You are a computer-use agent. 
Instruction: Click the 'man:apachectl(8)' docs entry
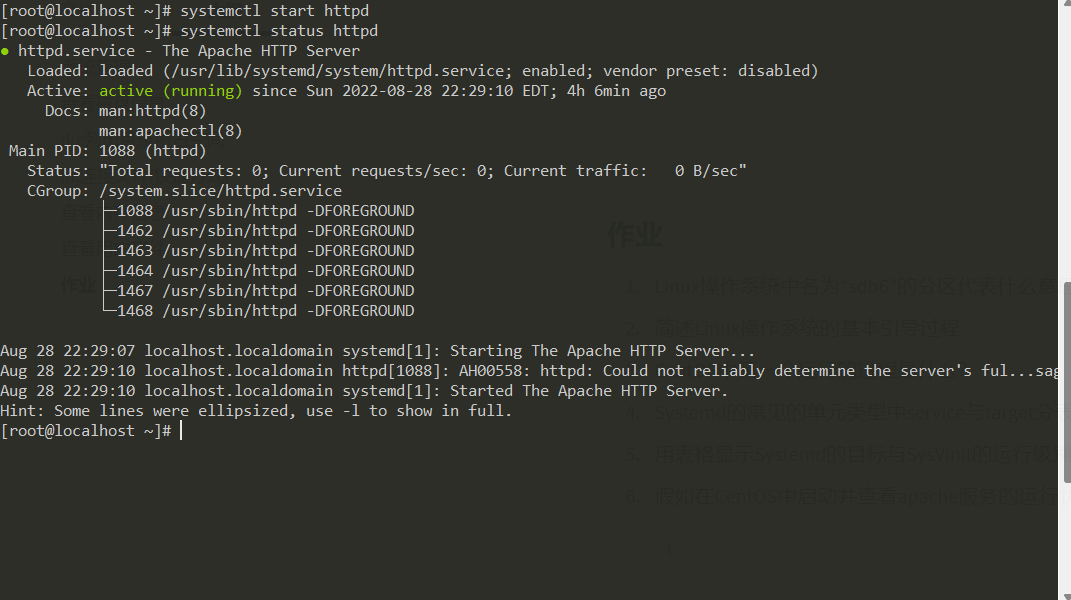[170, 131]
